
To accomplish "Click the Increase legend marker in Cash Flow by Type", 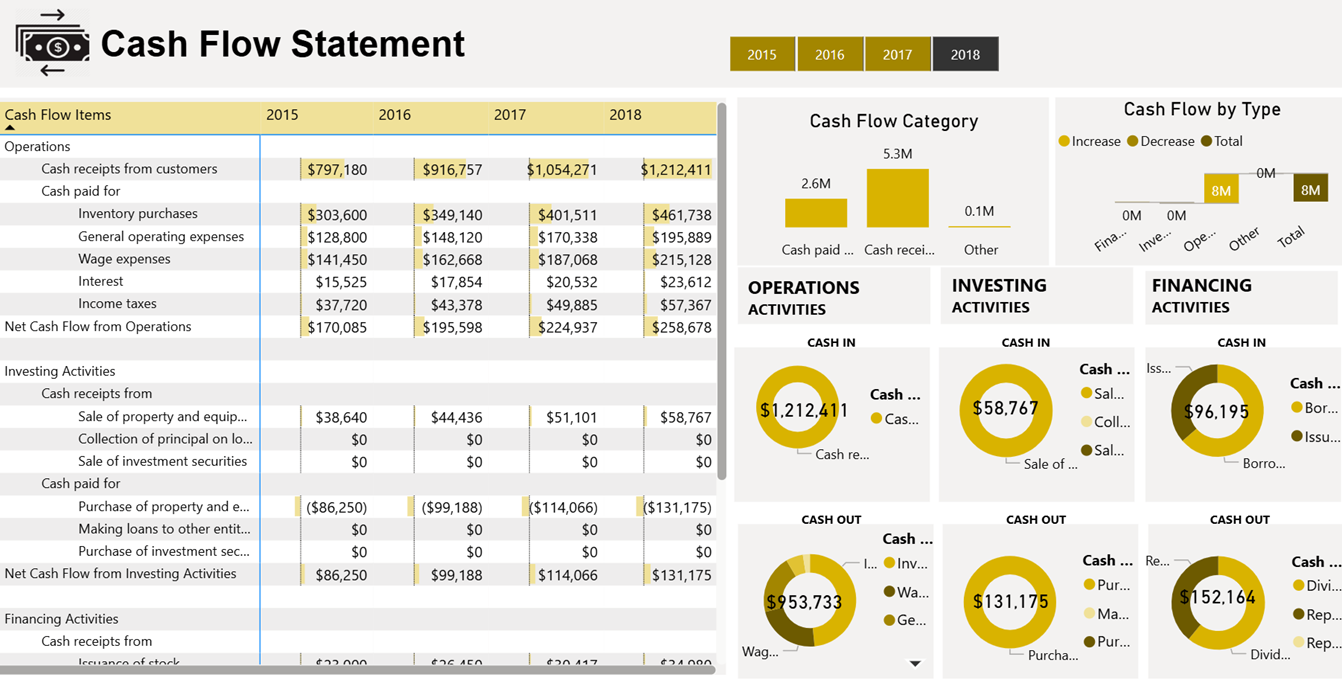I will 1063,141.
